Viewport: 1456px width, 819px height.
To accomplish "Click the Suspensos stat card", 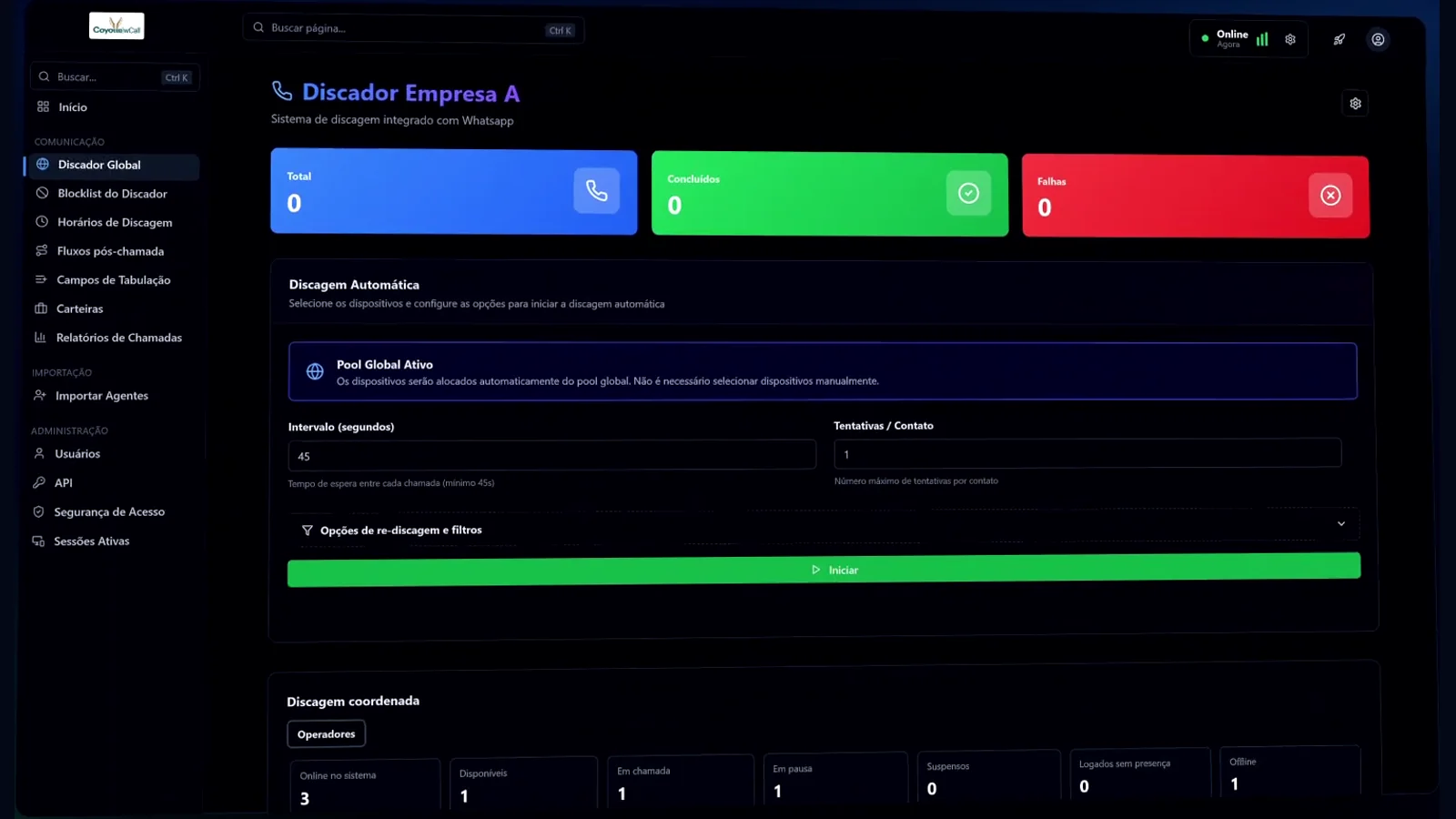I will (988, 776).
